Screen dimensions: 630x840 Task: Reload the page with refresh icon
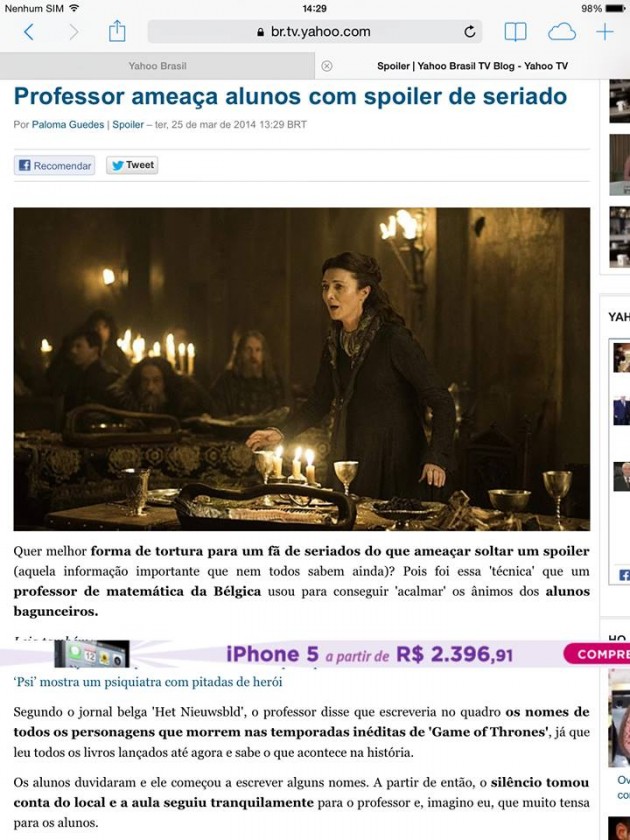pyautogui.click(x=469, y=32)
